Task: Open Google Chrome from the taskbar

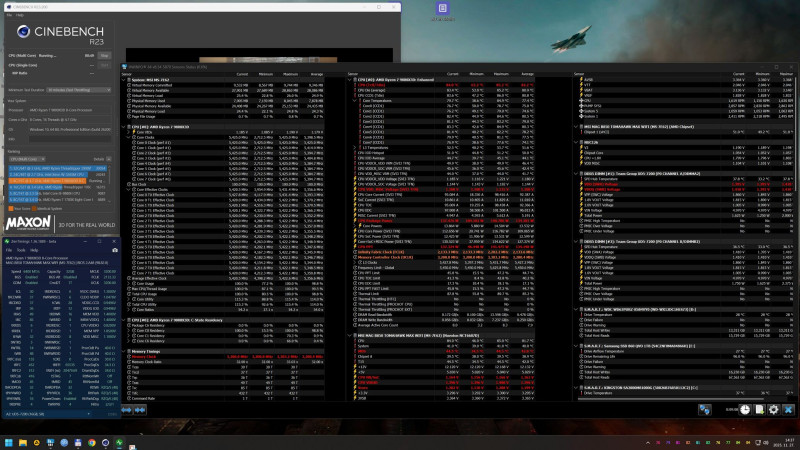Action: (91, 443)
